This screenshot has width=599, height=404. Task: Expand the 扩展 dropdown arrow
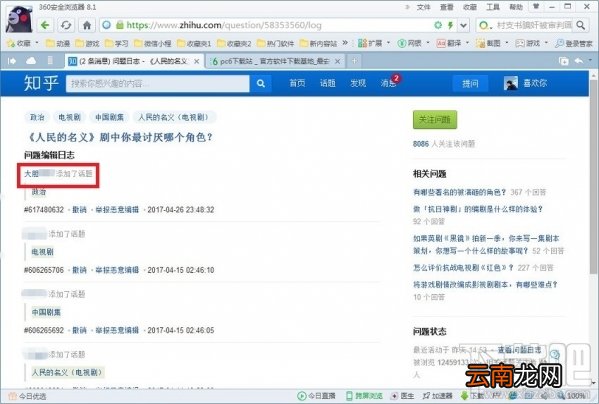[389, 43]
